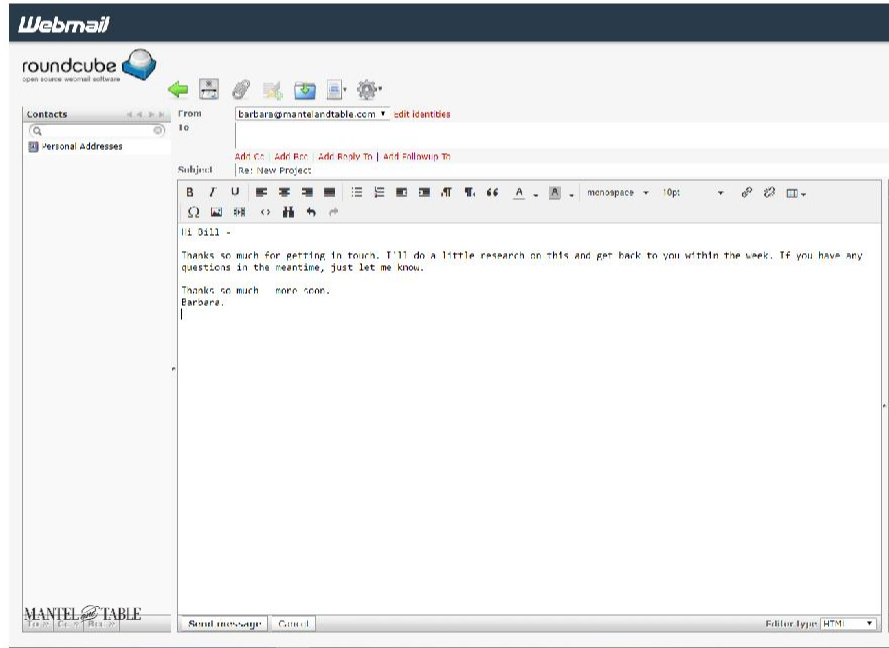The height and width of the screenshot is (648, 889).
Task: Save the message as draft
Action: click(x=304, y=90)
